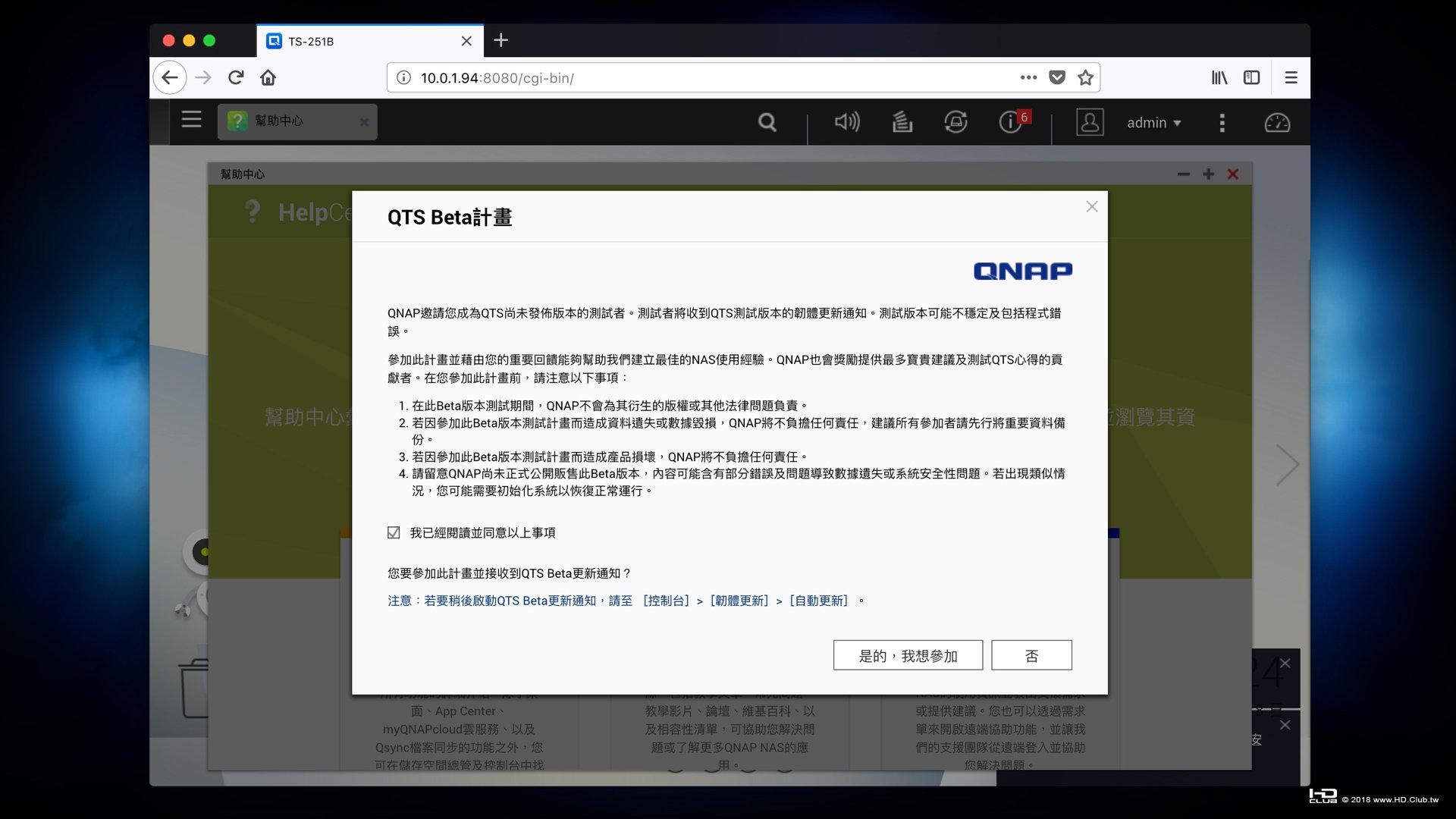Open background tasks icon
The image size is (1456, 819).
pos(902,122)
